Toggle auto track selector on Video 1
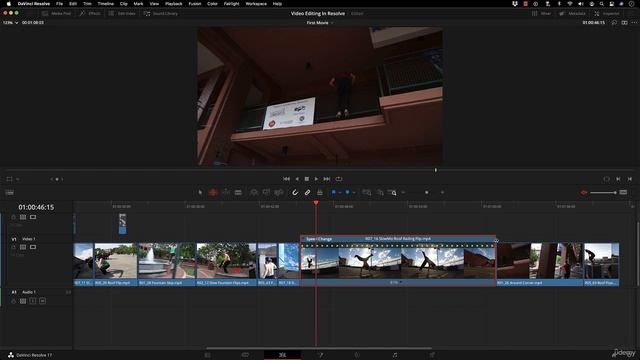The width and height of the screenshot is (640, 360). pyautogui.click(x=23, y=247)
